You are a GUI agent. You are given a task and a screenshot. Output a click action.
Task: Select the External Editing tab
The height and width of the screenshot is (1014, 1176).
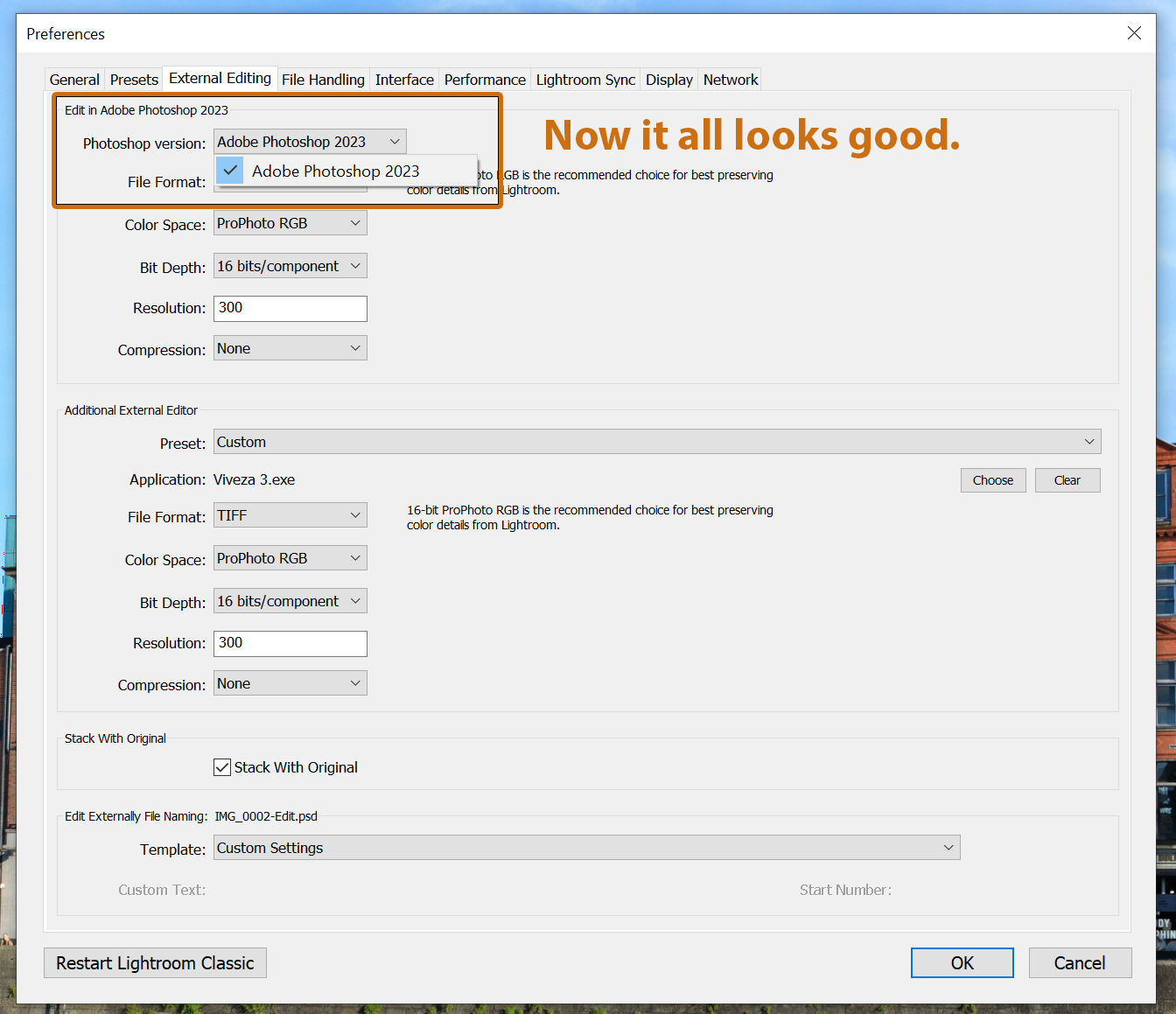pyautogui.click(x=220, y=78)
